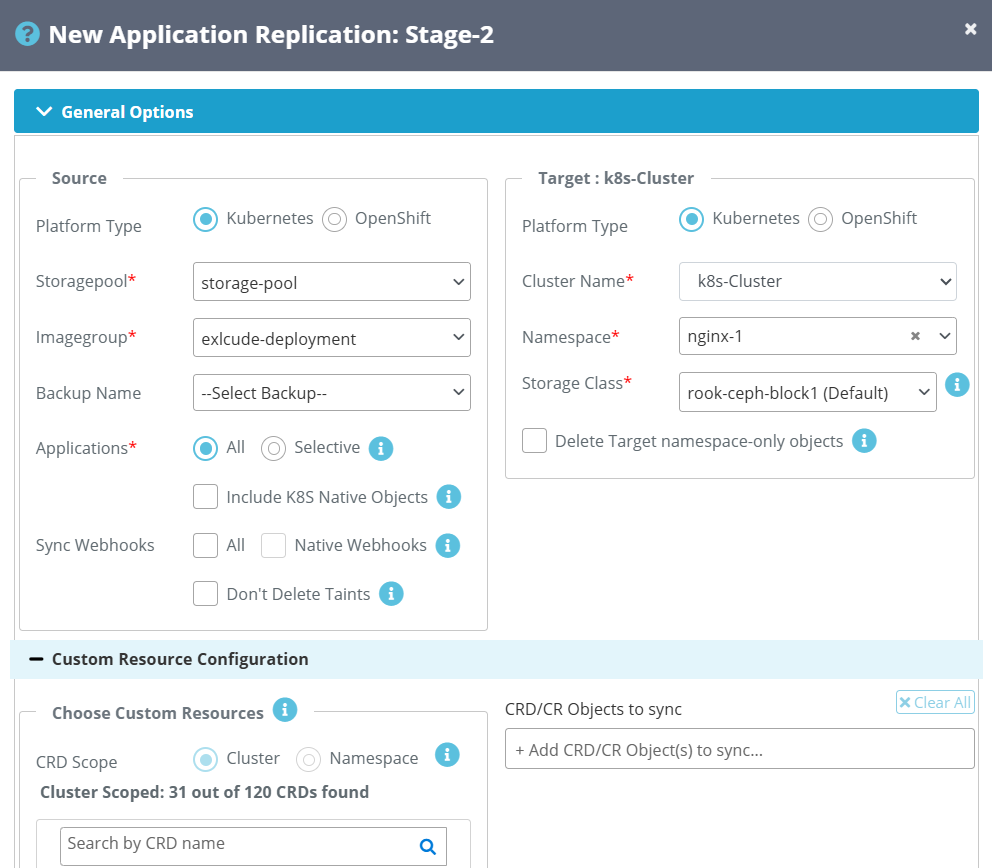The image size is (992, 868).
Task: Select Cluster CRD scope
Action: coord(206,759)
